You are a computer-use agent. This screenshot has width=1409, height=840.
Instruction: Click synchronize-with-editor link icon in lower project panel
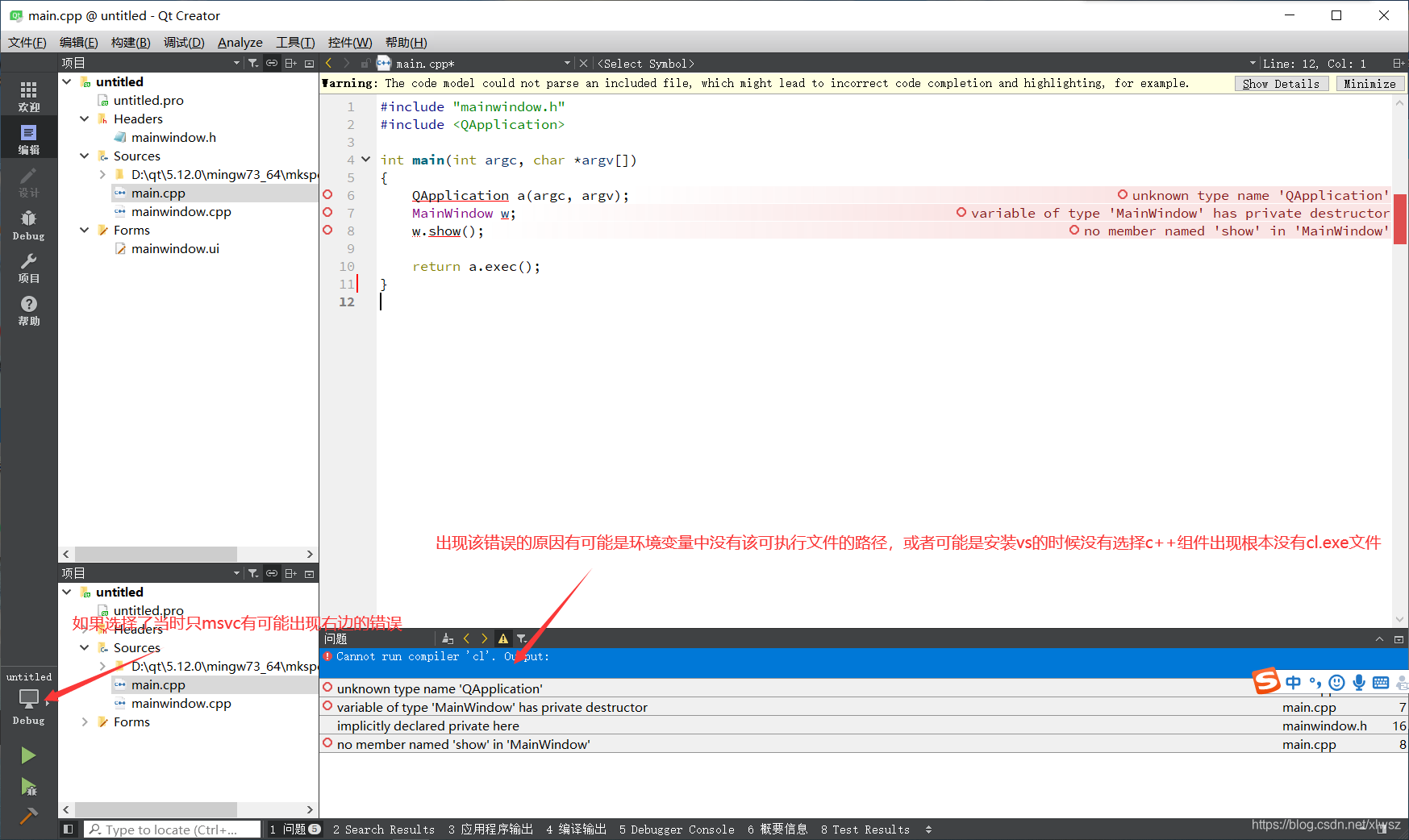[272, 573]
